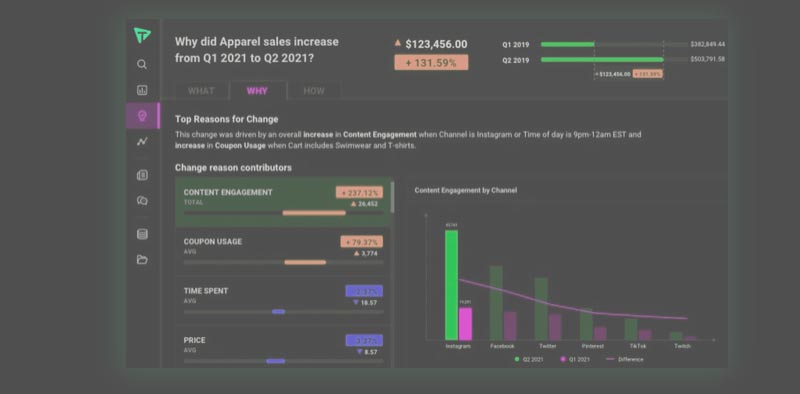Image resolution: width=800 pixels, height=394 pixels.
Task: Open the bar chart dashboard sidebar icon
Action: (x=142, y=90)
